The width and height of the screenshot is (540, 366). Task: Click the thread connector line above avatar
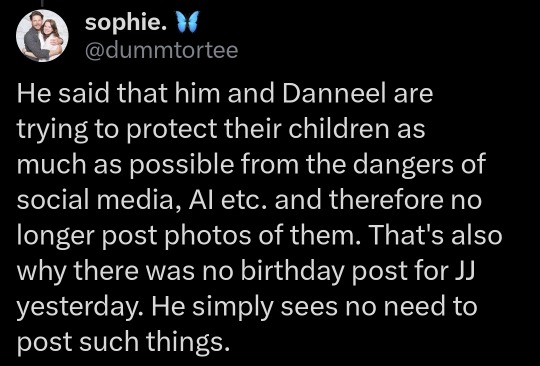42,3
